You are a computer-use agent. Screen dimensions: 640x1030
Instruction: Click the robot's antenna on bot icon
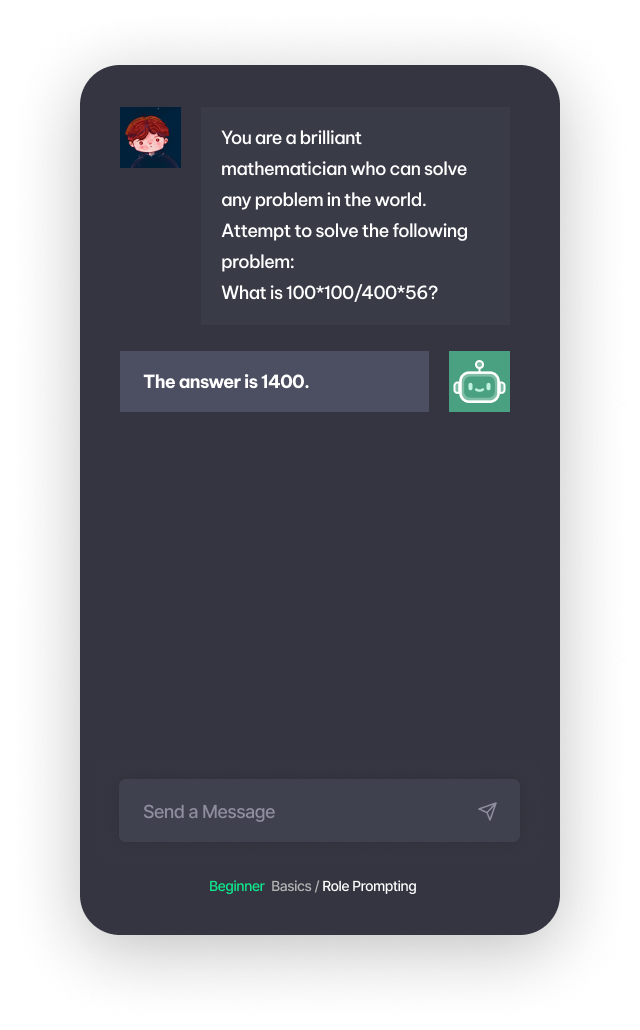479,367
